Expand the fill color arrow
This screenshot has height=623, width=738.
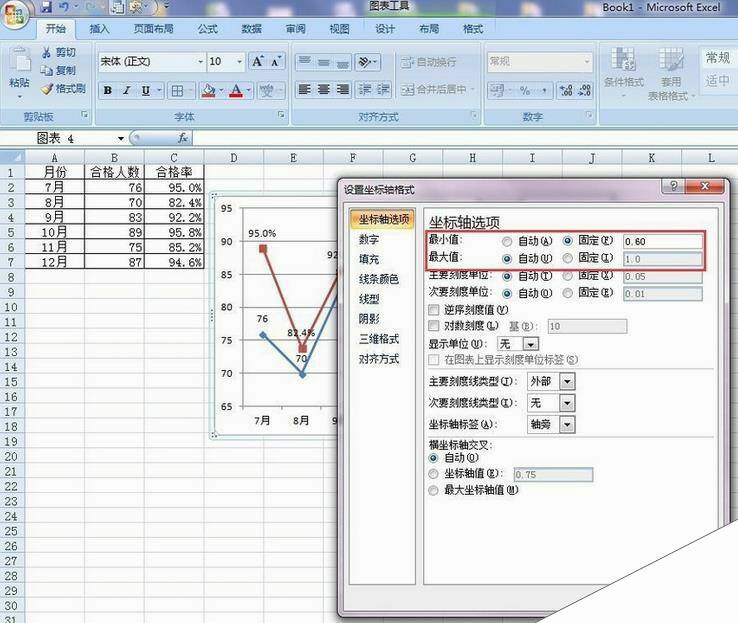[x=220, y=90]
